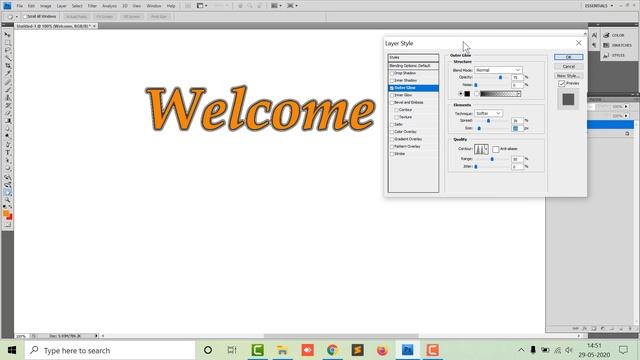Open Chrome from the taskbar

332,350
